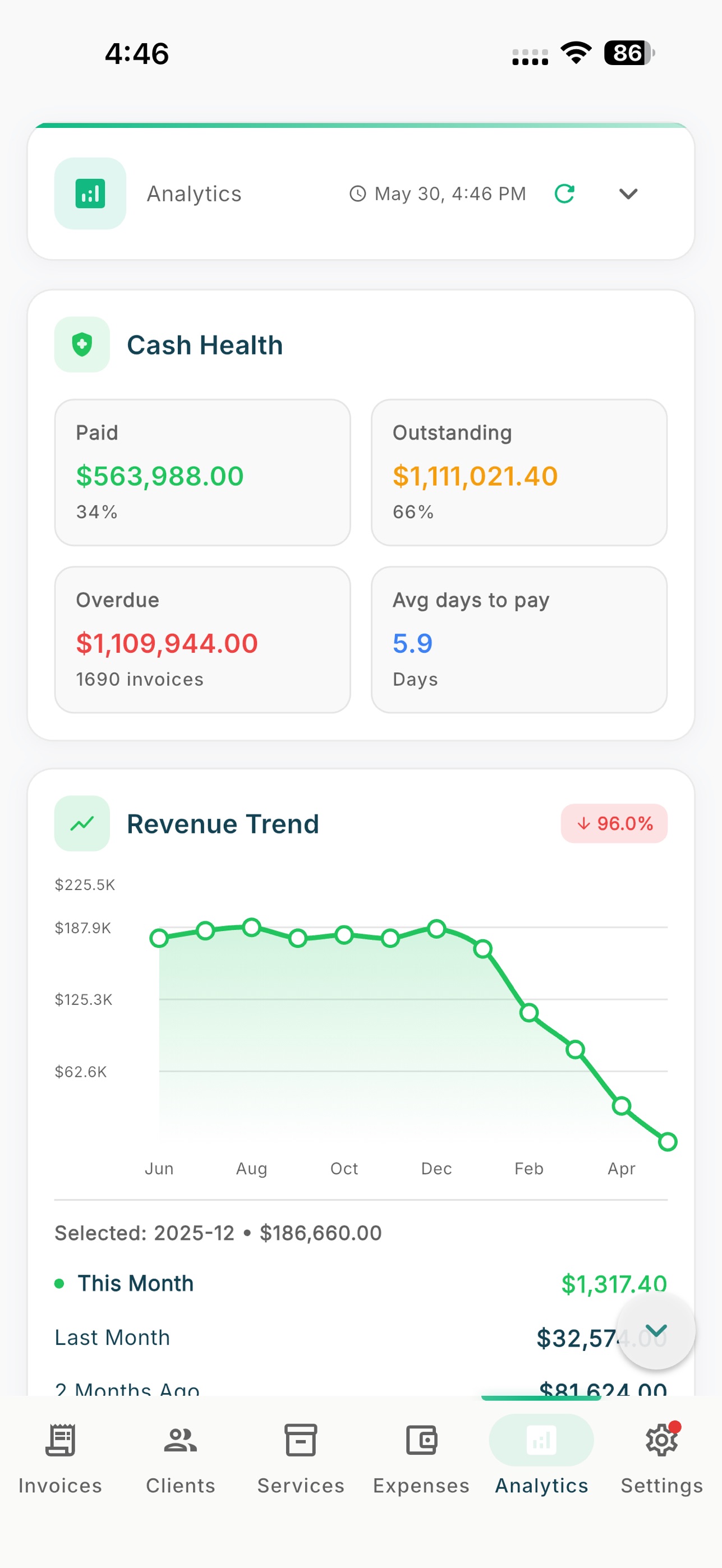The width and height of the screenshot is (722, 1568).
Task: Tap the 96.0% decline badge
Action: 614,824
